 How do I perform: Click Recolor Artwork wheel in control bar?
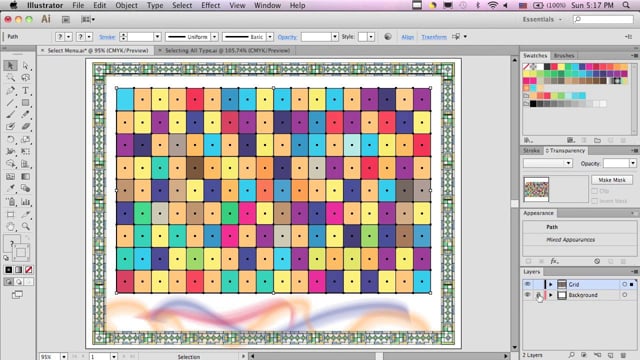coord(388,37)
